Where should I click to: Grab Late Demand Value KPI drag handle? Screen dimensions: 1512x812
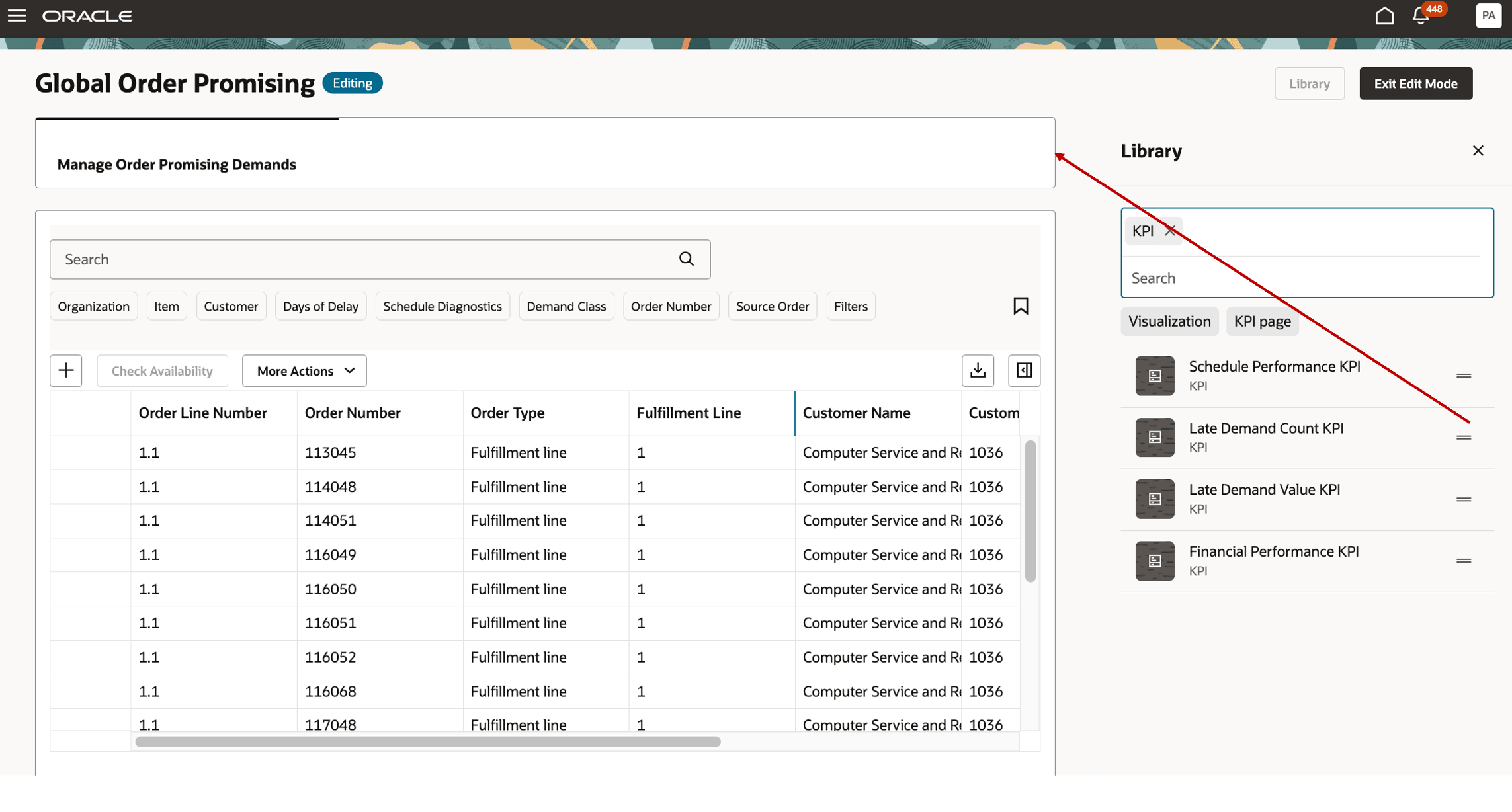click(x=1464, y=499)
